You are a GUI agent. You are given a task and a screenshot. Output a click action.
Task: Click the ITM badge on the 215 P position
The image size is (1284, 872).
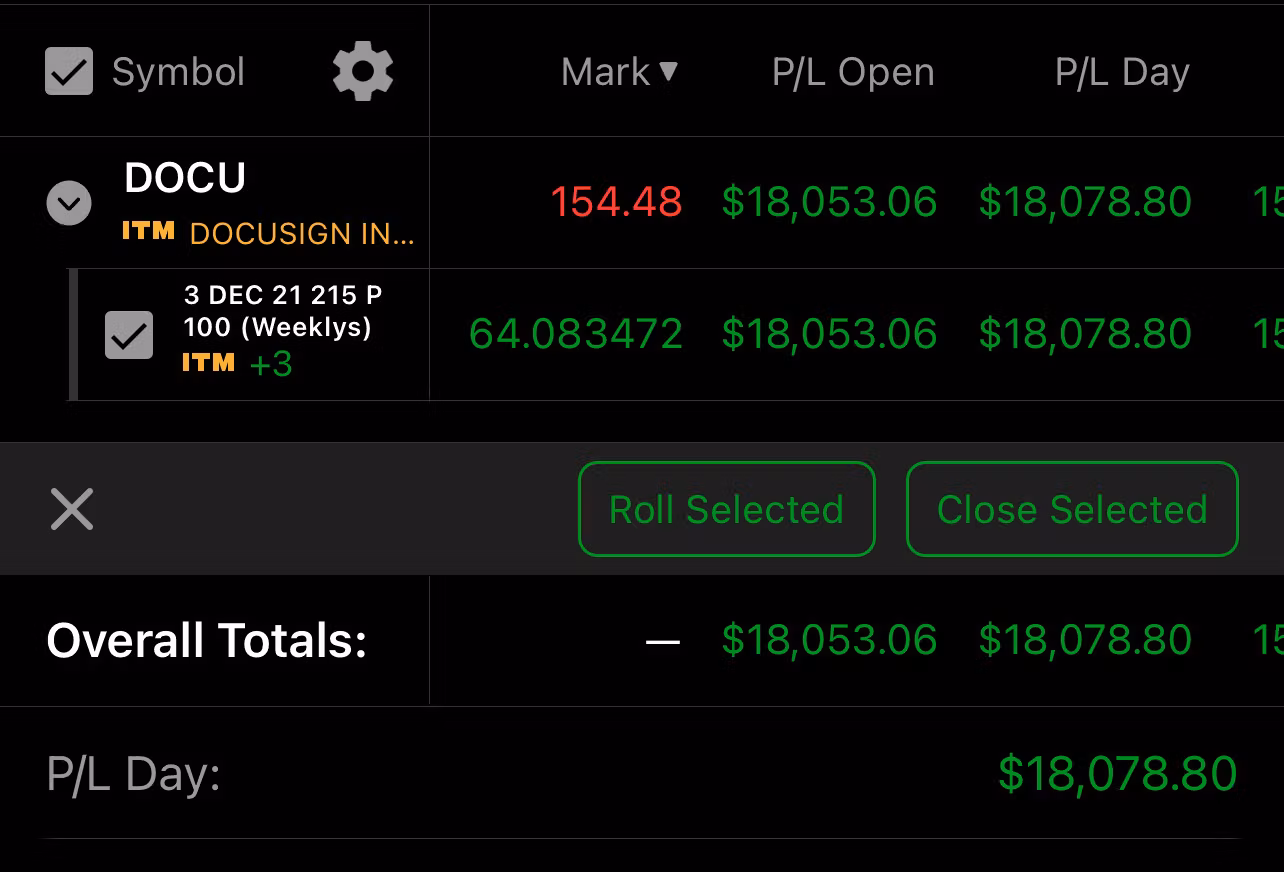pyautogui.click(x=209, y=364)
